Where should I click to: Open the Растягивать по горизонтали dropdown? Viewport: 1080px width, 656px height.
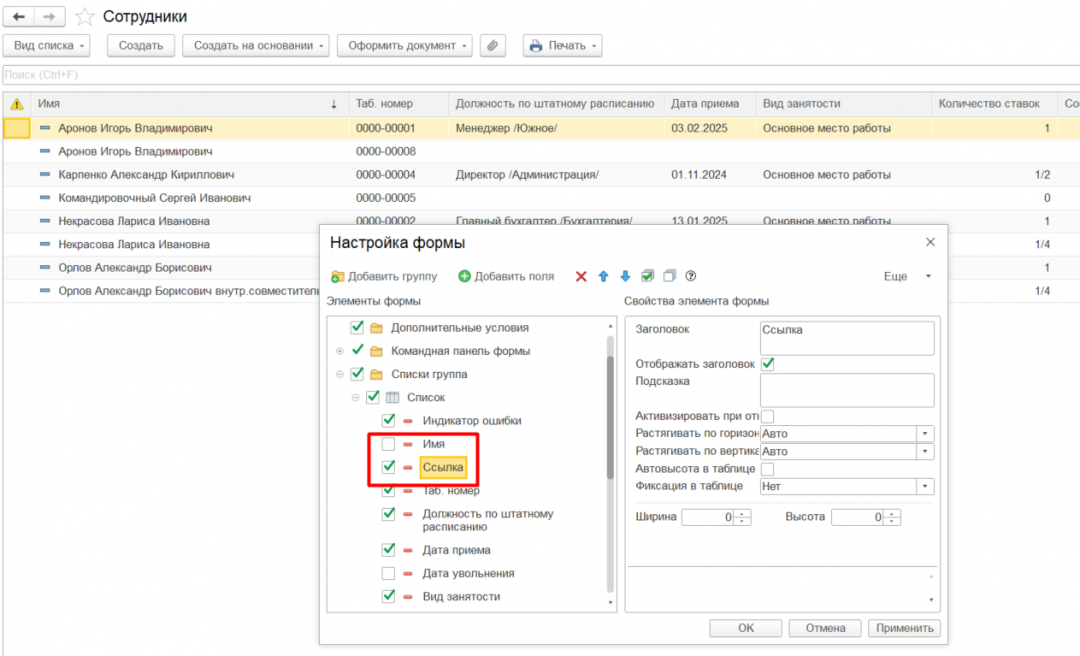point(925,433)
